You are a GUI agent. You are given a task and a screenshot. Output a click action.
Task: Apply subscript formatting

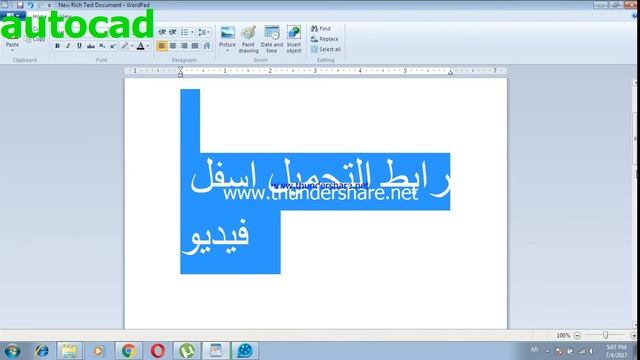tap(102, 46)
